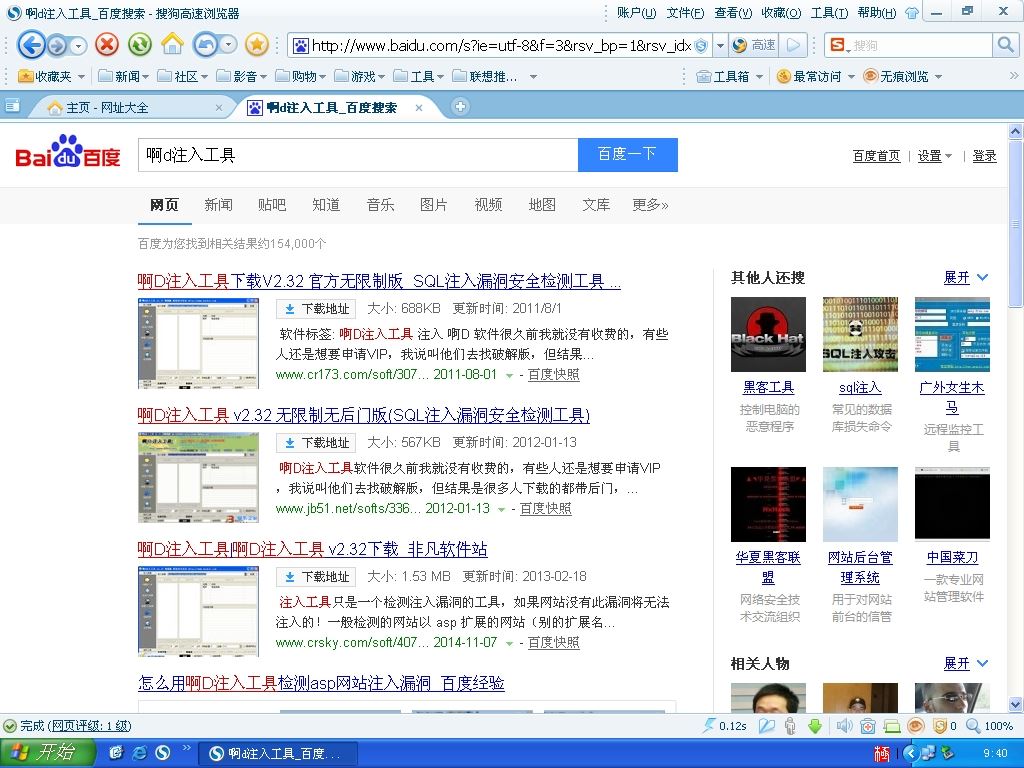Select the 文库 search category tab
1024x768 pixels.
596,205
